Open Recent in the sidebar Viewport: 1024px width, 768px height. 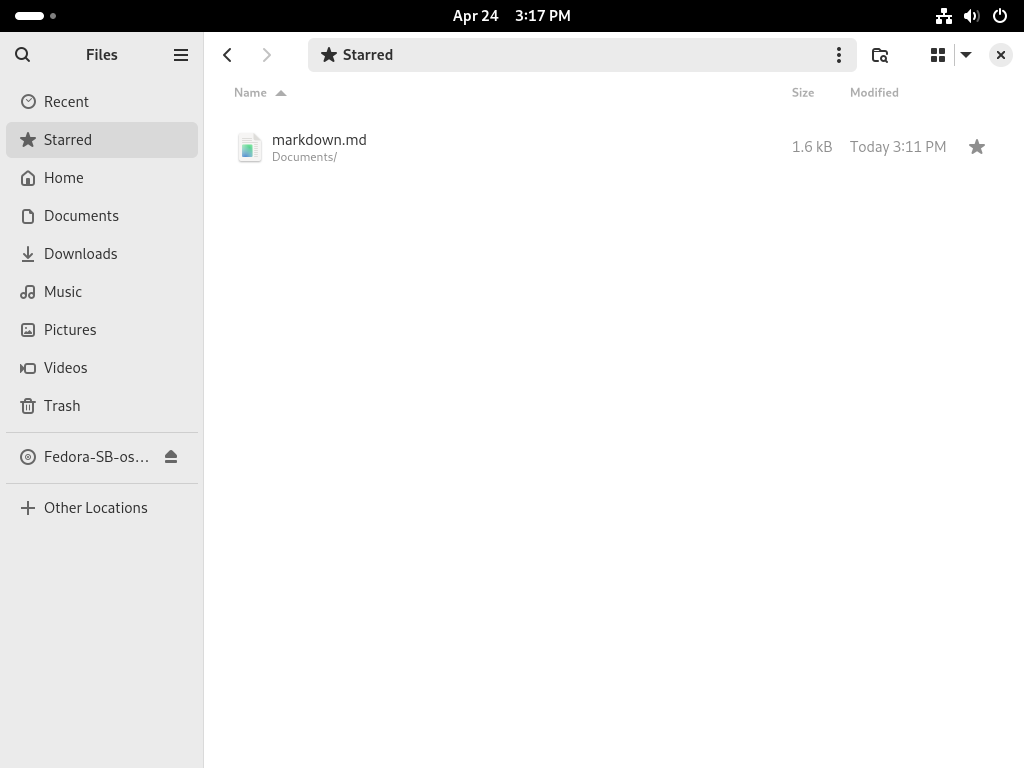coord(102,102)
